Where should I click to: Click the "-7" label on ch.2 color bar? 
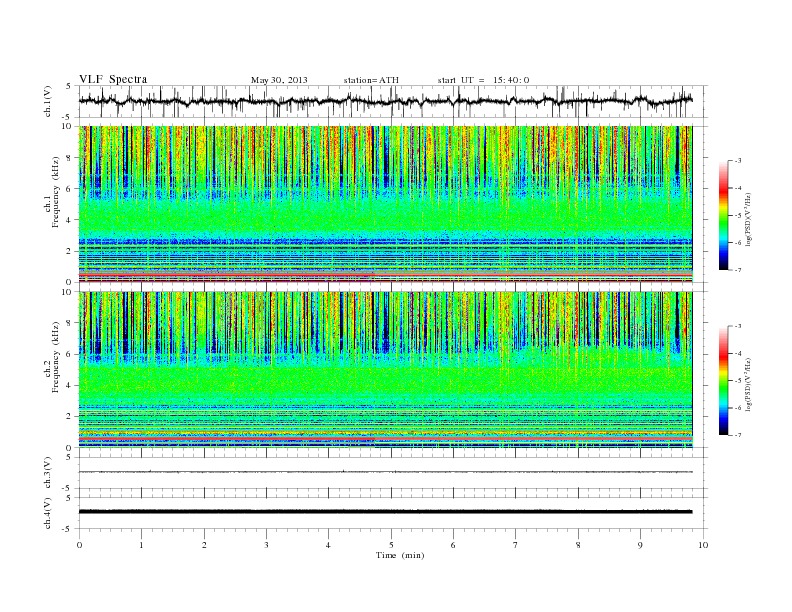738,435
